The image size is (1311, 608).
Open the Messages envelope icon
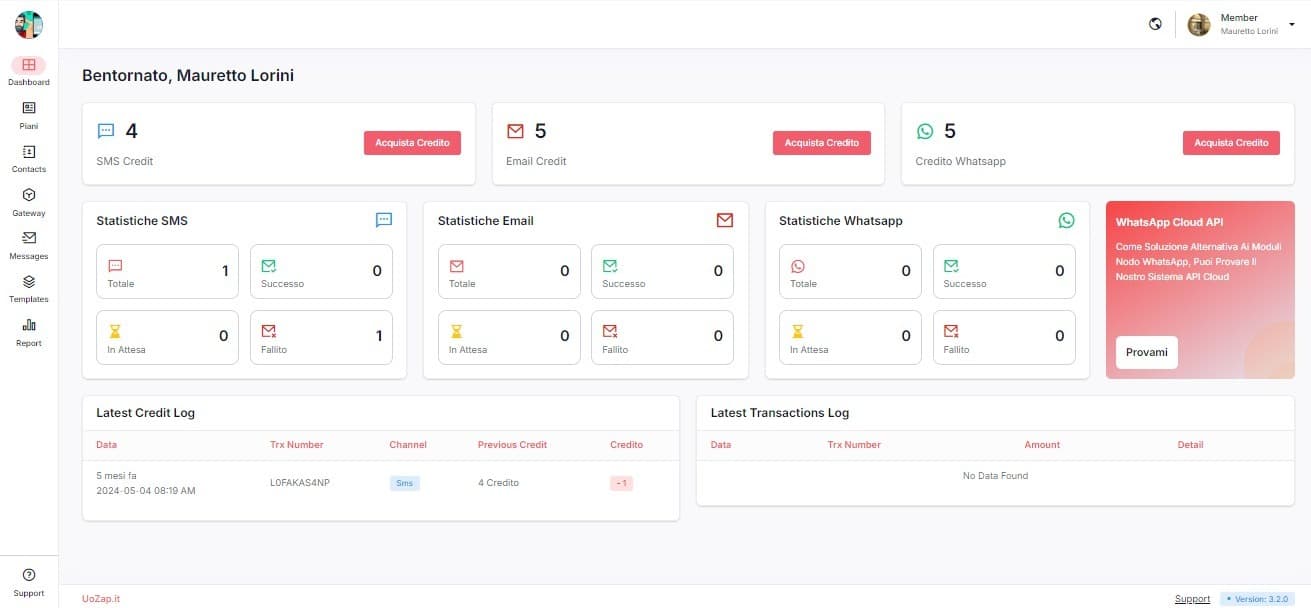29,238
